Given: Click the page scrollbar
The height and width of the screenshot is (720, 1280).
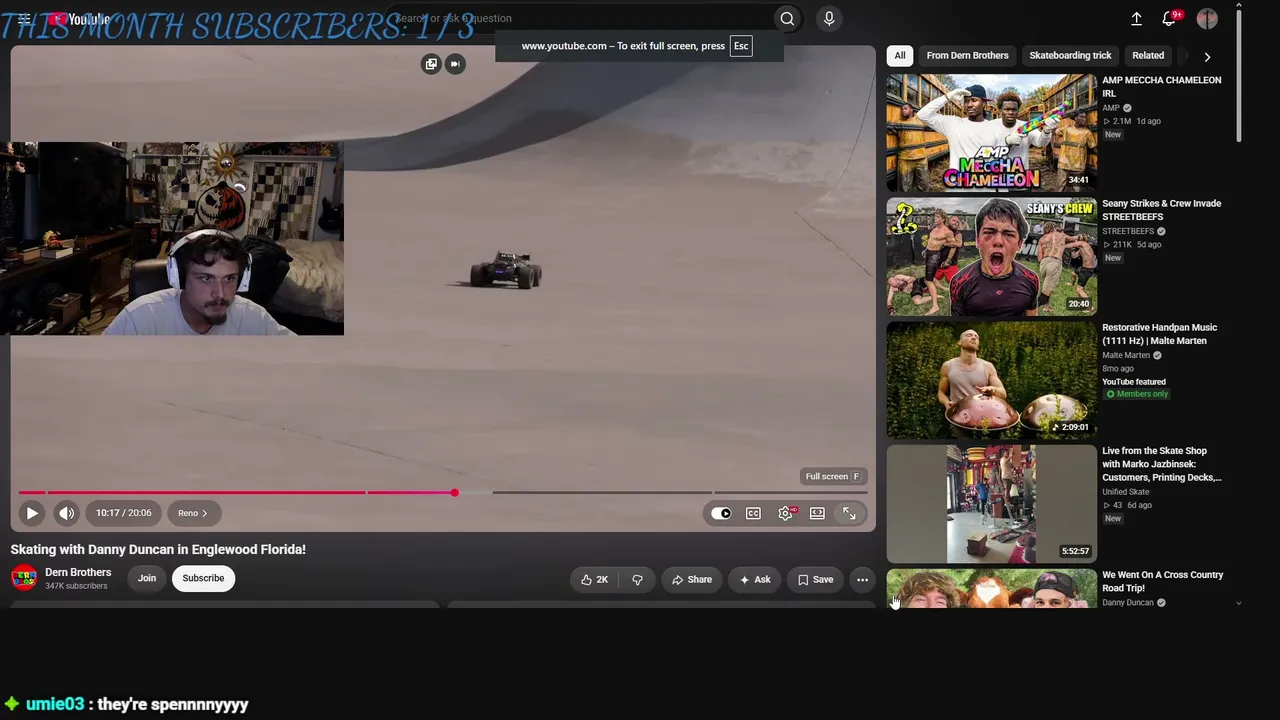Looking at the screenshot, I should [1240, 75].
